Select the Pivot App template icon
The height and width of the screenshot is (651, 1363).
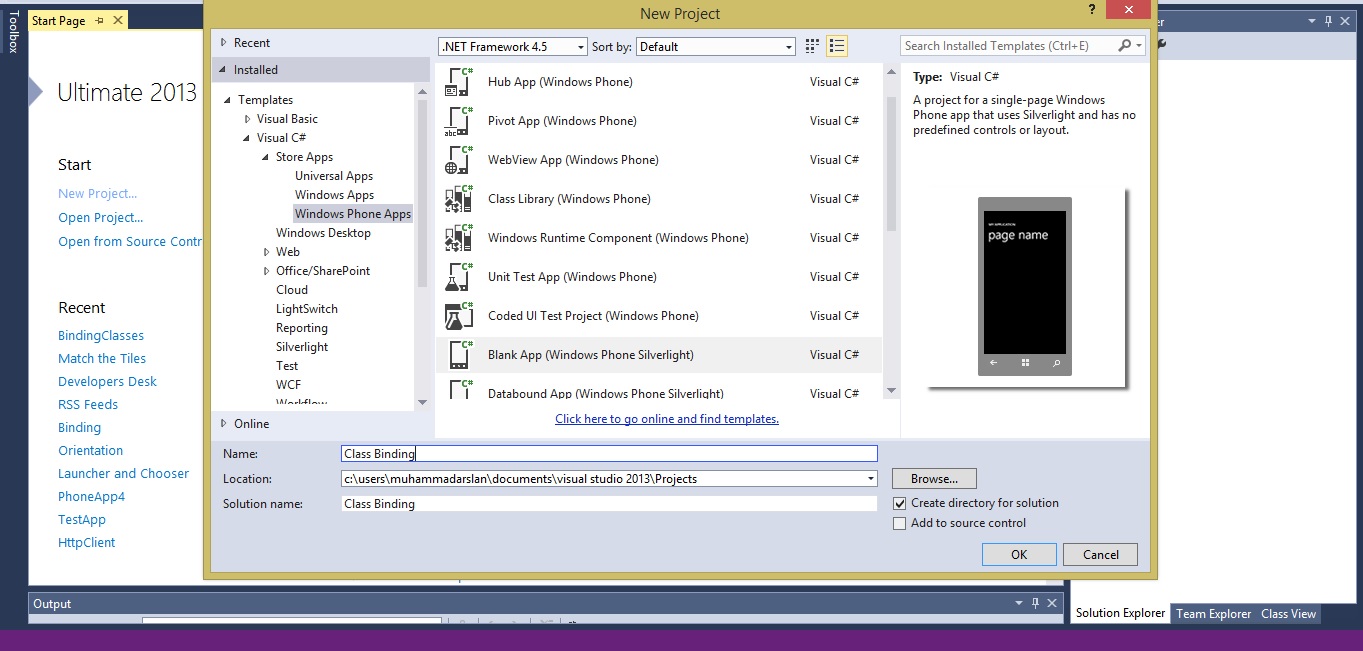459,121
